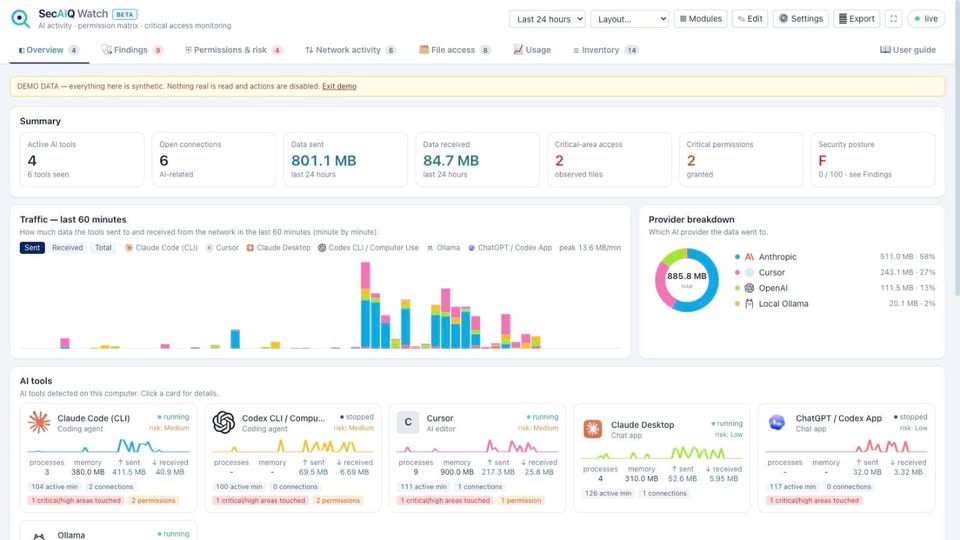This screenshot has height=540, width=960.
Task: Toggle Claude Desktop series in traffic legend
Action: click(x=279, y=248)
